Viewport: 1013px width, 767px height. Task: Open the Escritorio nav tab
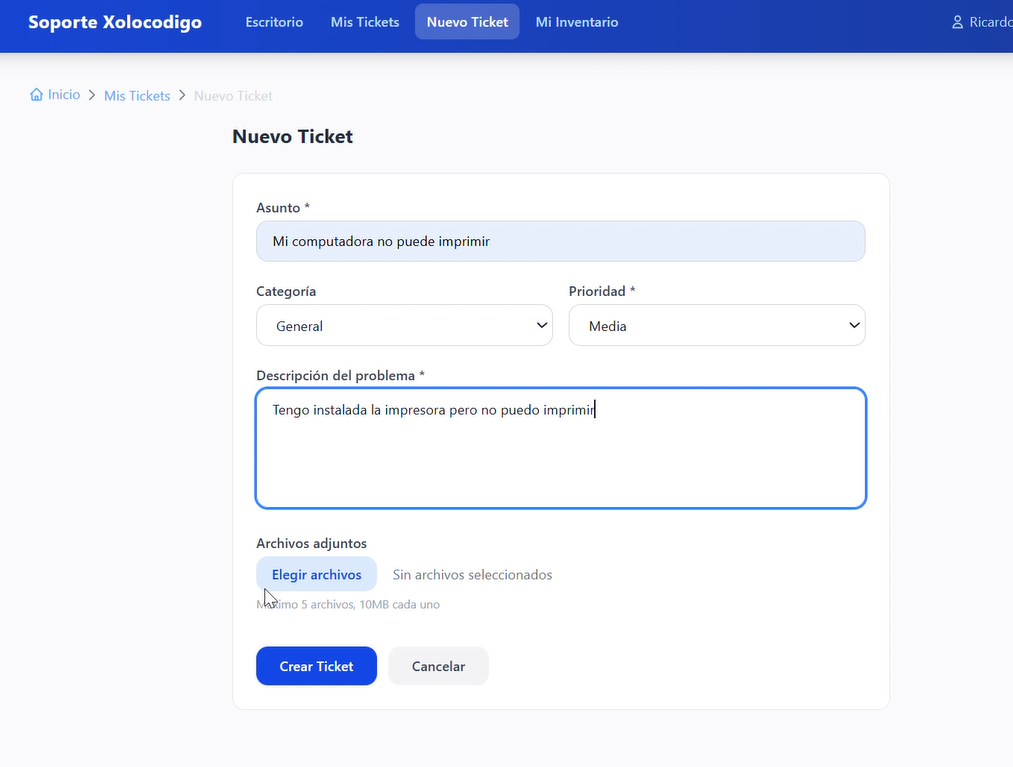point(274,22)
